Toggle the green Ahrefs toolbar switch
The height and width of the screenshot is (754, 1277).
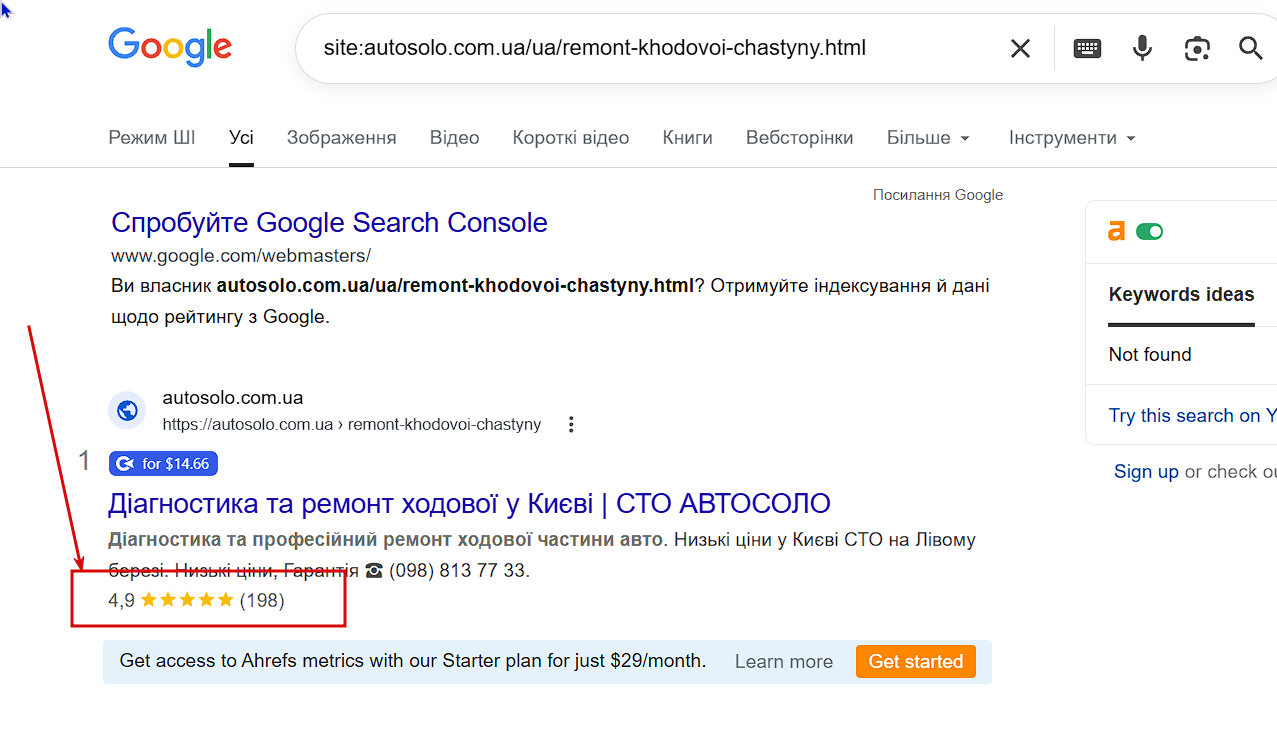tap(1150, 232)
